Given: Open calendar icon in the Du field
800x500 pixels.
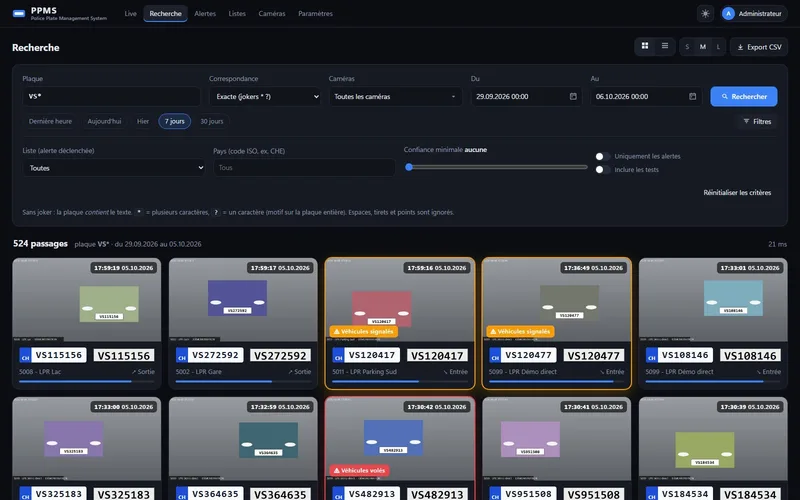Looking at the screenshot, I should (x=573, y=96).
